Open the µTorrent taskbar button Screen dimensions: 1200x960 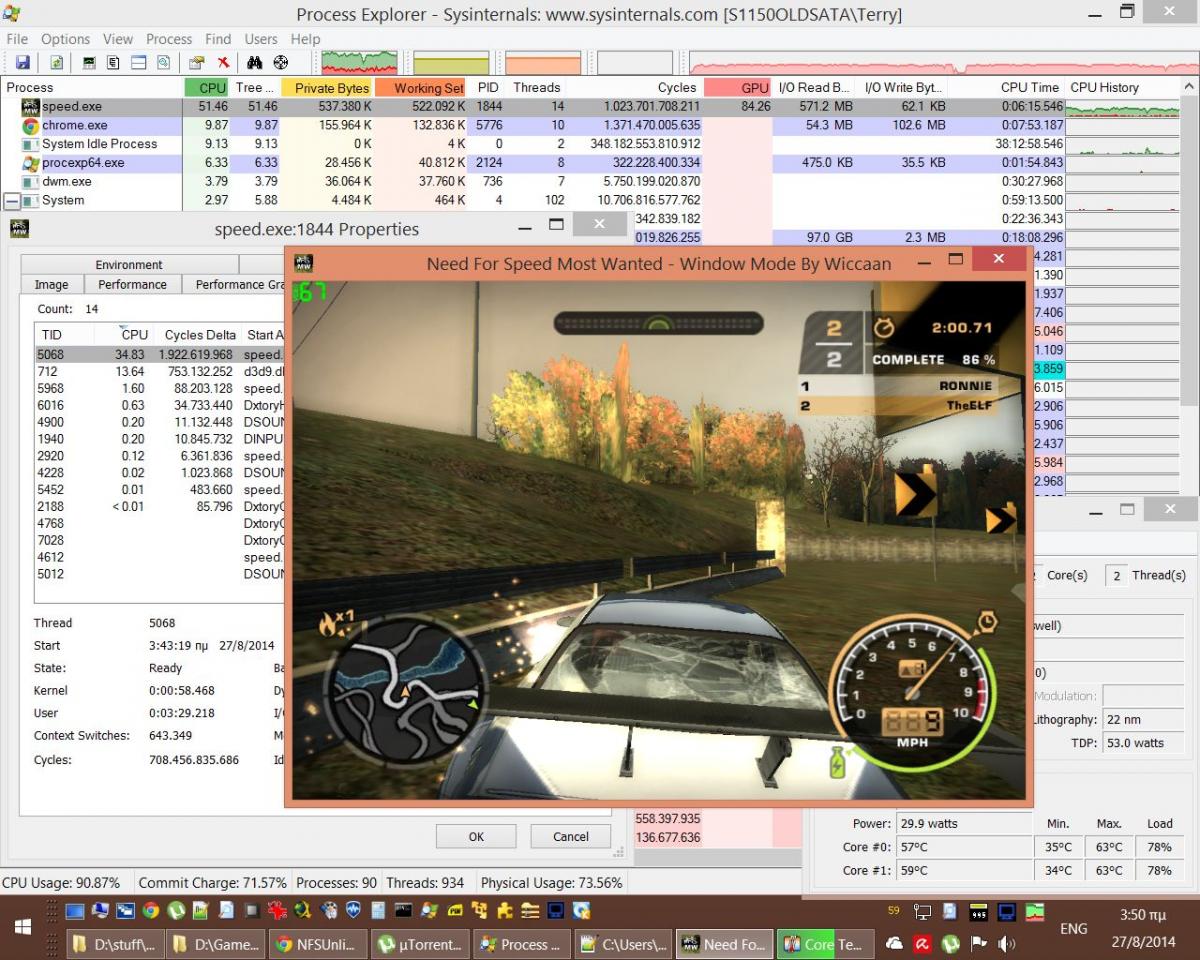coord(418,944)
